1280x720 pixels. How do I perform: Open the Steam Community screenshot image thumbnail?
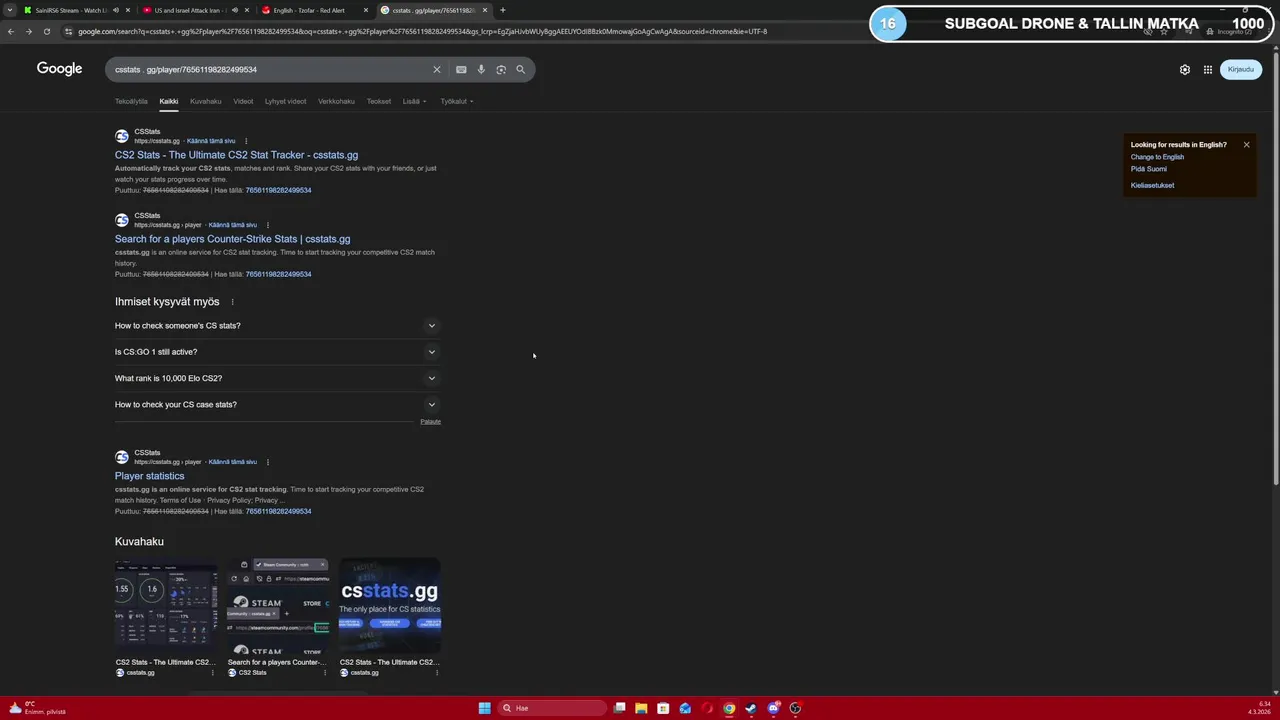point(277,606)
